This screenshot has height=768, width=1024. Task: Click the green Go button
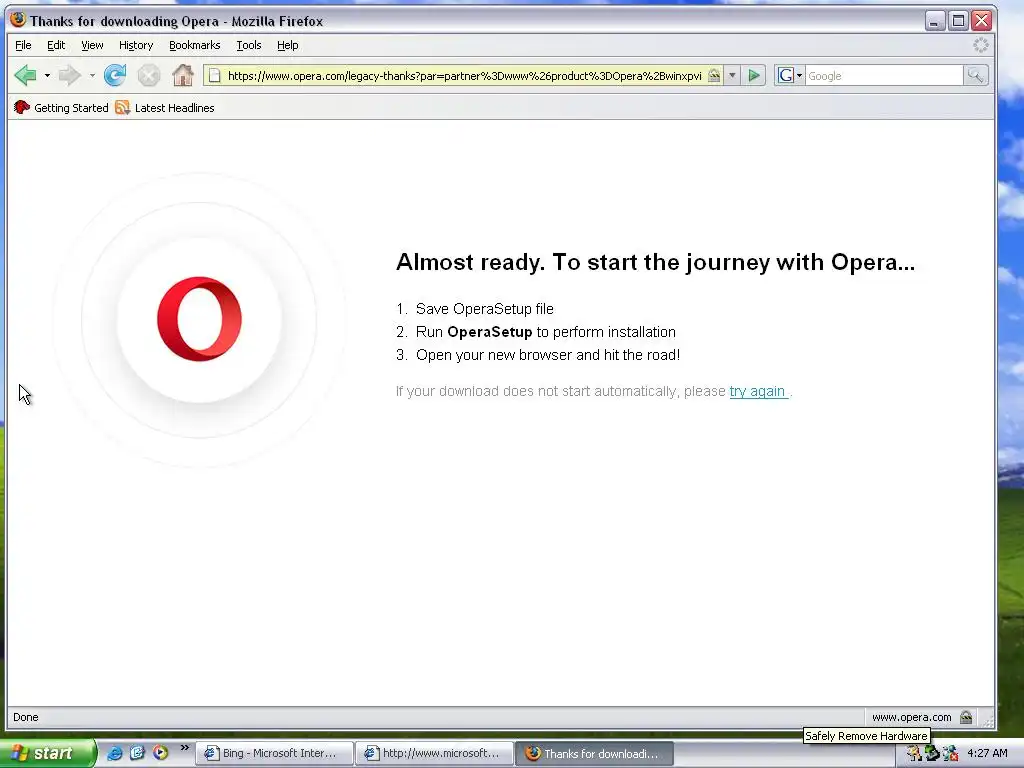point(754,76)
